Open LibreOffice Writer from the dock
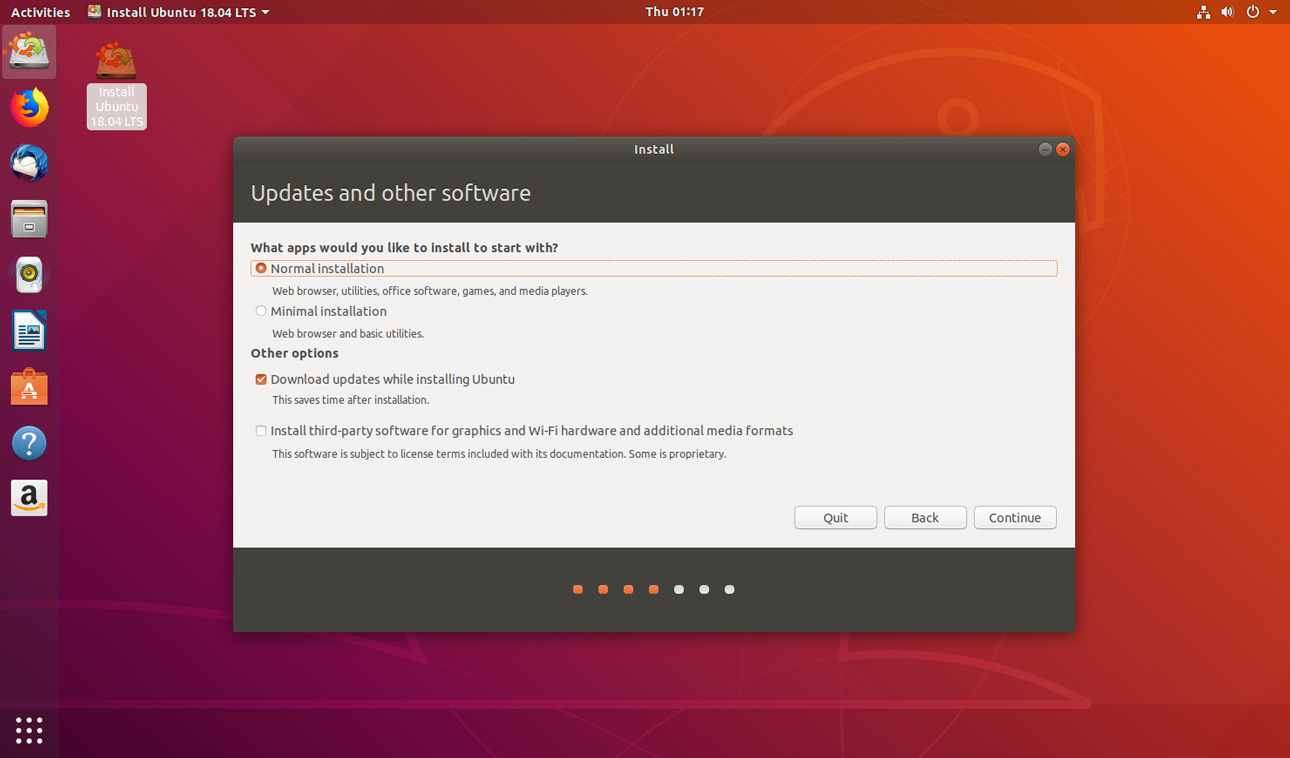The height and width of the screenshot is (758, 1290). click(29, 331)
